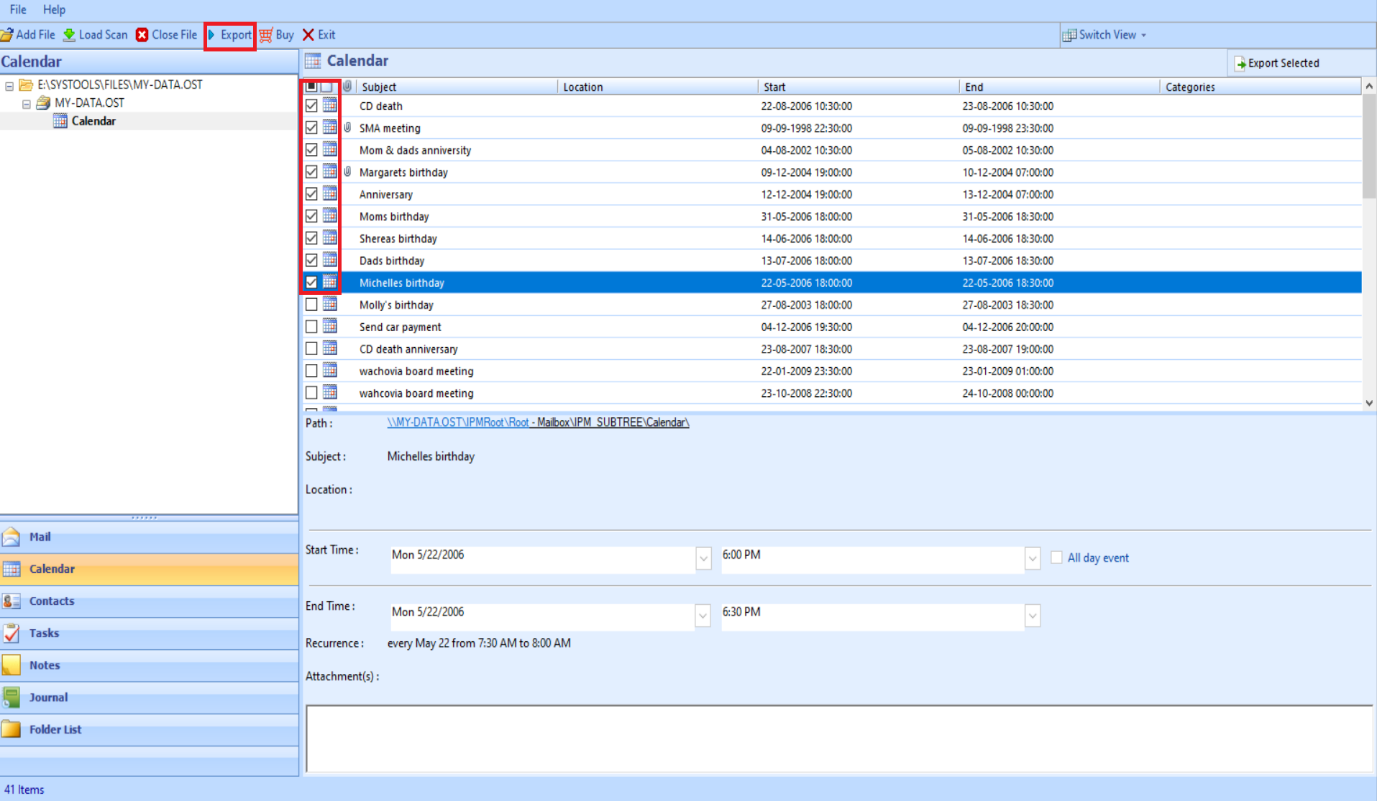The height and width of the screenshot is (801, 1377).
Task: Check the Send car payment checkbox
Action: coord(311,326)
